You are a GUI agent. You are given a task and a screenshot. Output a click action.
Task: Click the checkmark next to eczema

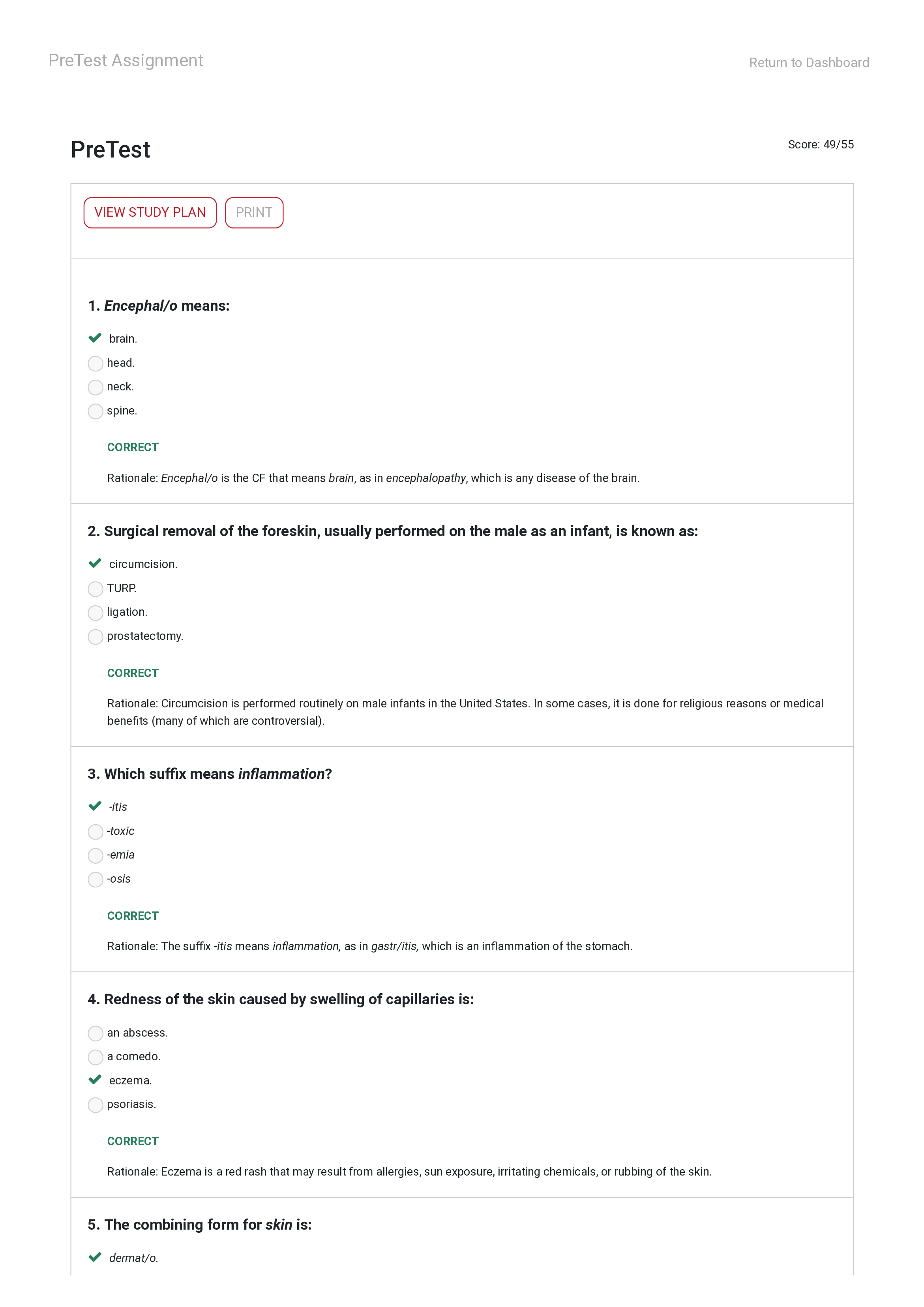point(95,1080)
